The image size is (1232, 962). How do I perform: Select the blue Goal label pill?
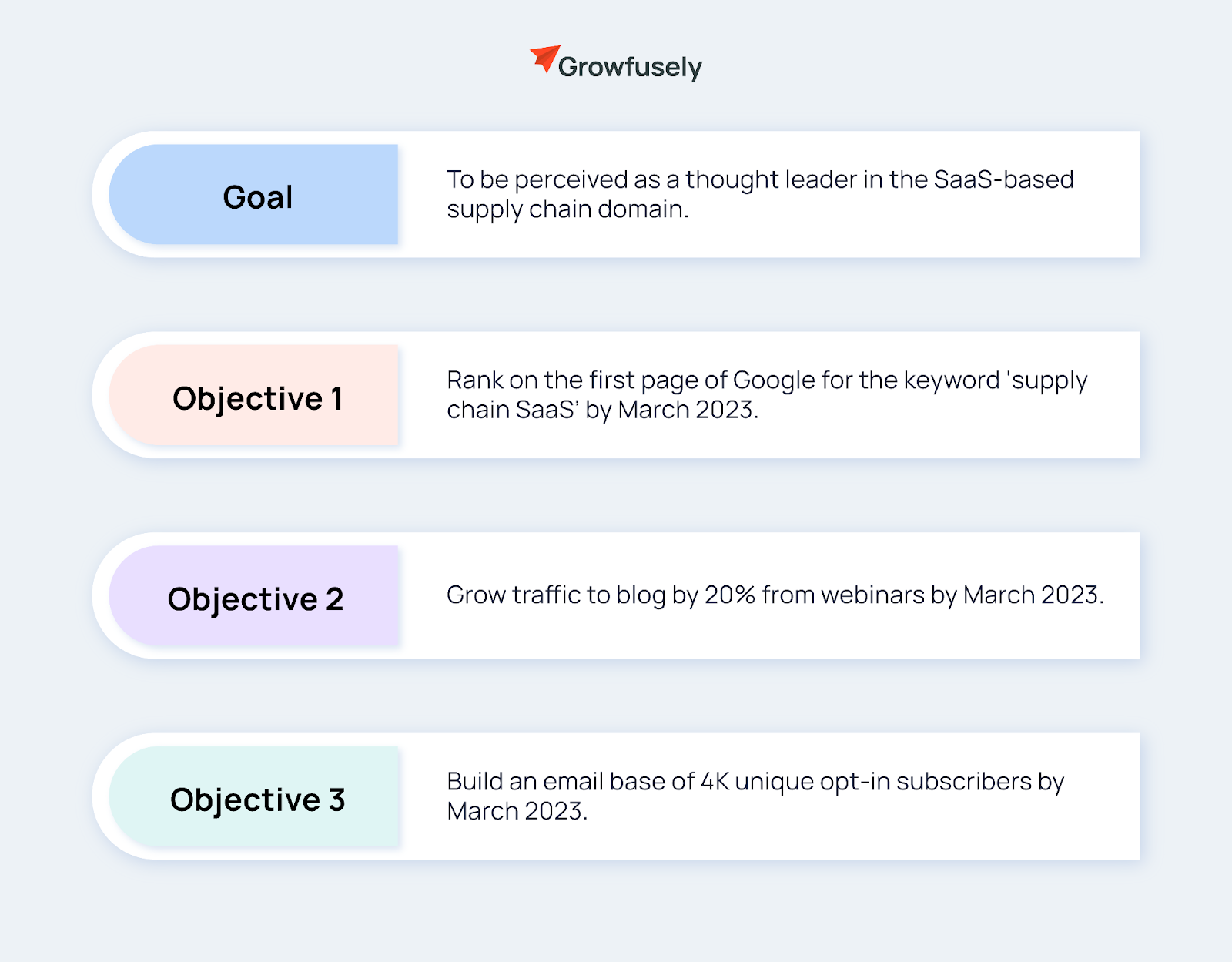(x=253, y=195)
